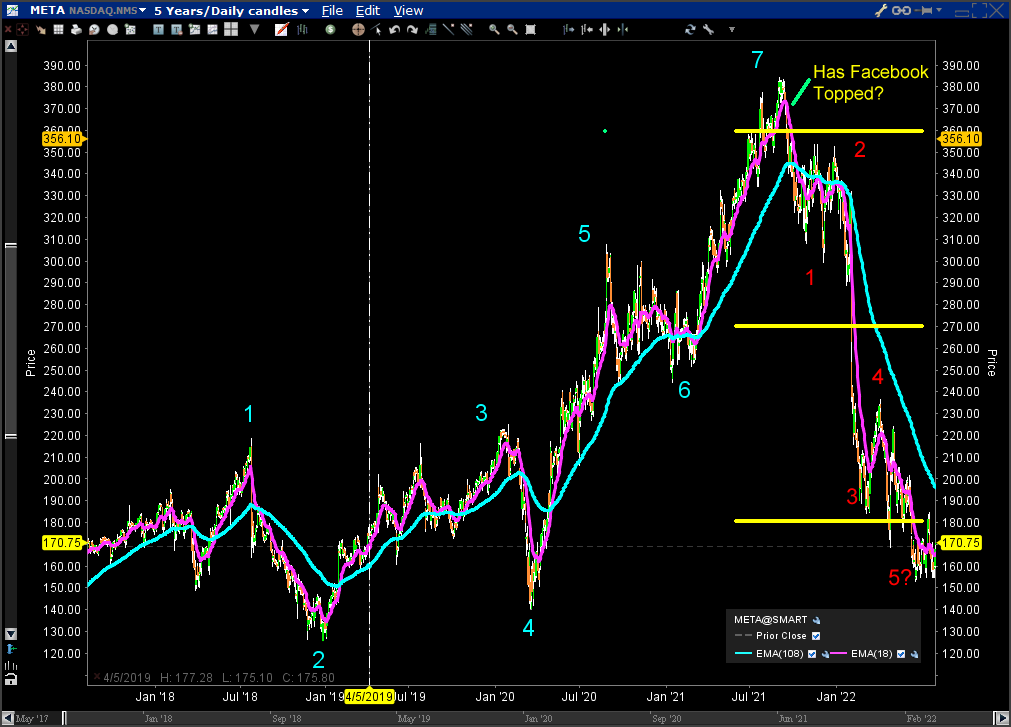Click the chain link icon in title bar
Viewport: 1011px width, 727px height.
click(x=901, y=10)
